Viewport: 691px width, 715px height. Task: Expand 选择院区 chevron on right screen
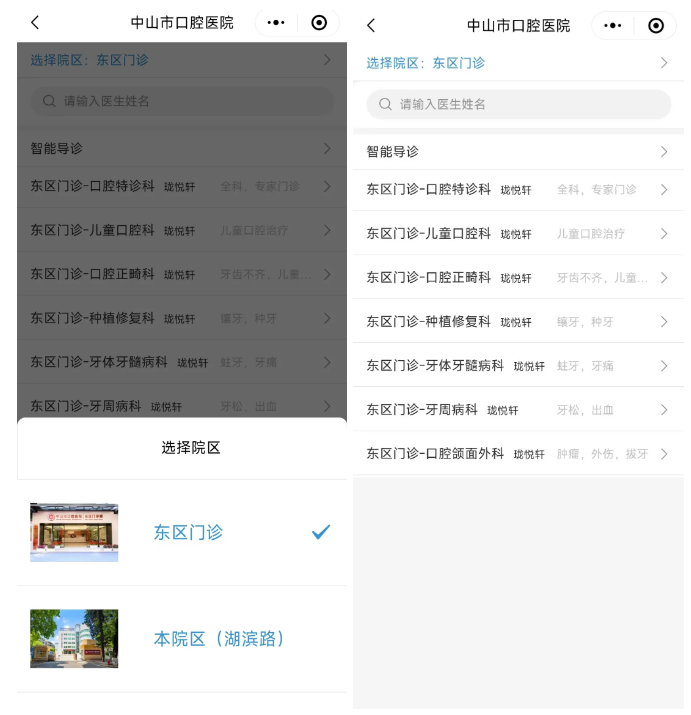pyautogui.click(x=663, y=63)
